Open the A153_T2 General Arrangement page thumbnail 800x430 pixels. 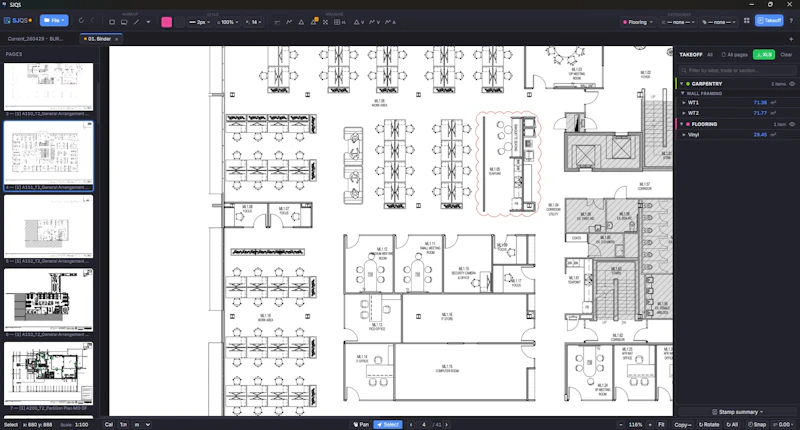point(48,300)
